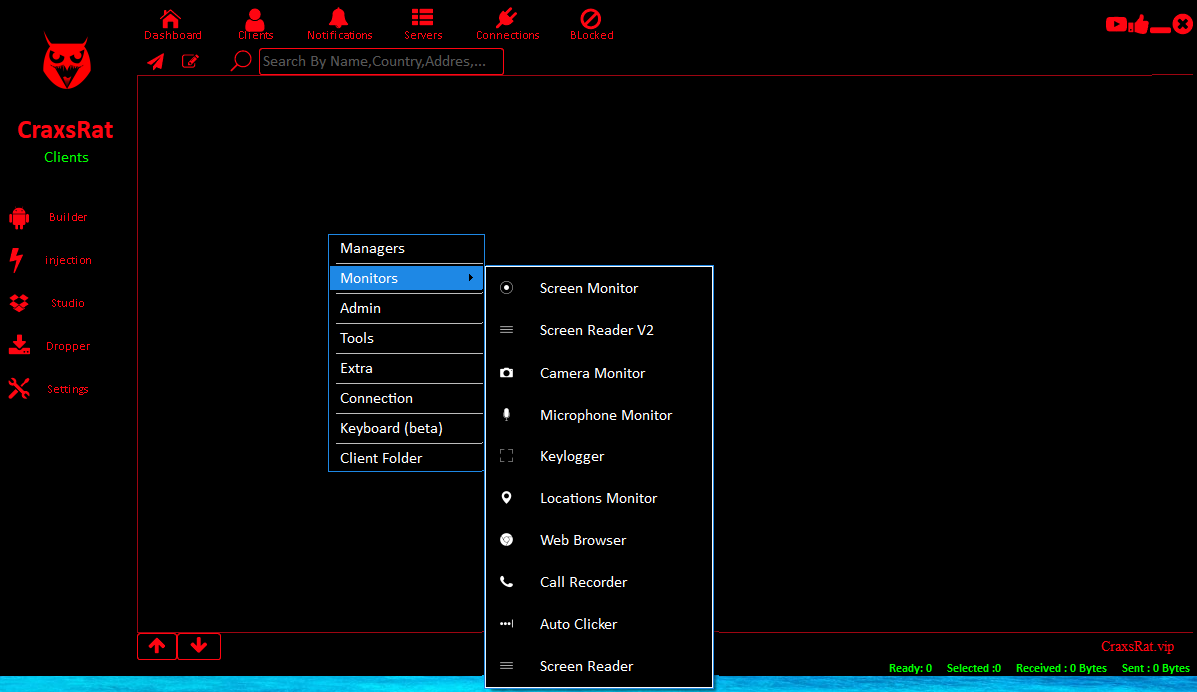Select Admin in the context menu
The image size is (1197, 692).
[406, 308]
